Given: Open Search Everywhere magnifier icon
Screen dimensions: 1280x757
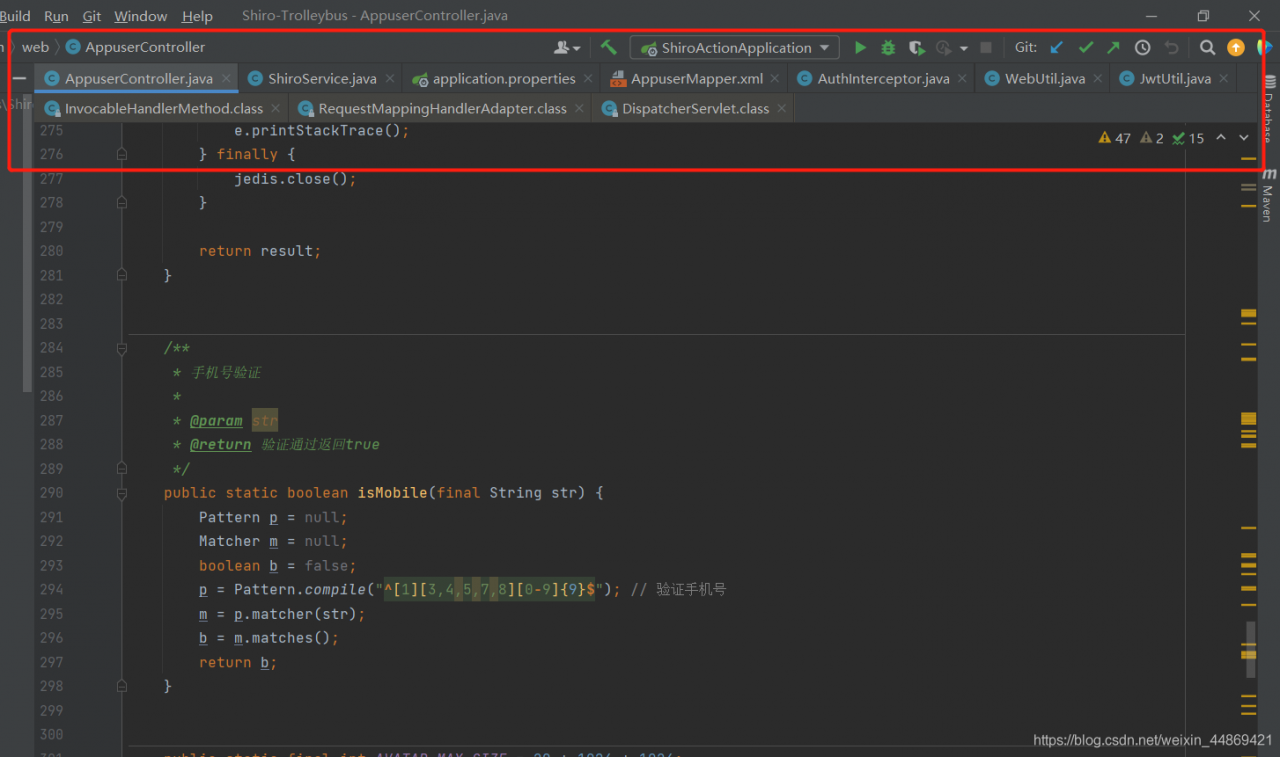Looking at the screenshot, I should pyautogui.click(x=1207, y=48).
